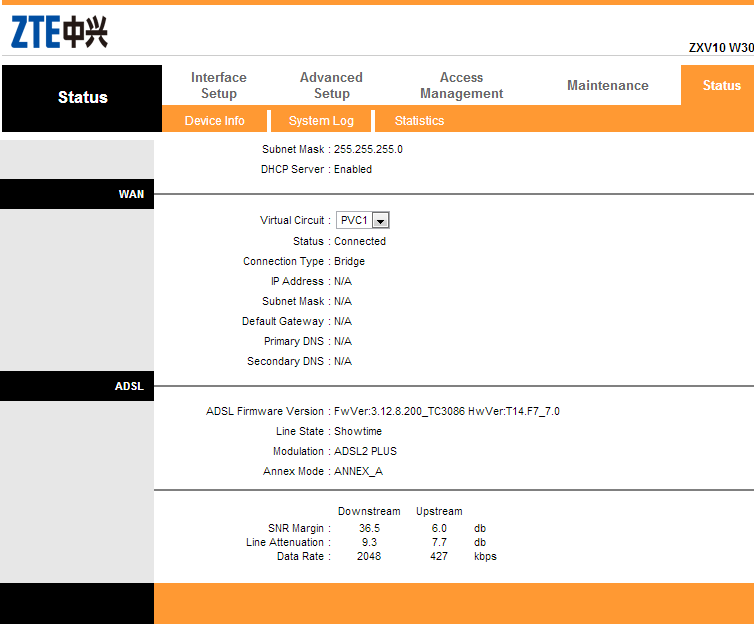Click the Primary DNS N/A value
The image size is (754, 624).
click(x=343, y=341)
